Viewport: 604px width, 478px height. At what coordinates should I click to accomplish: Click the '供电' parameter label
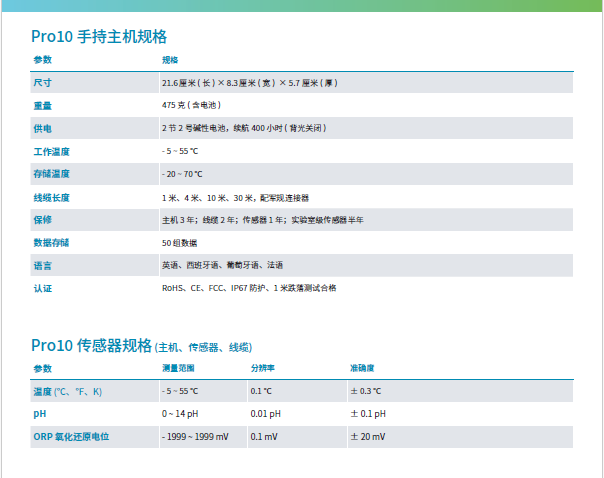42,128
